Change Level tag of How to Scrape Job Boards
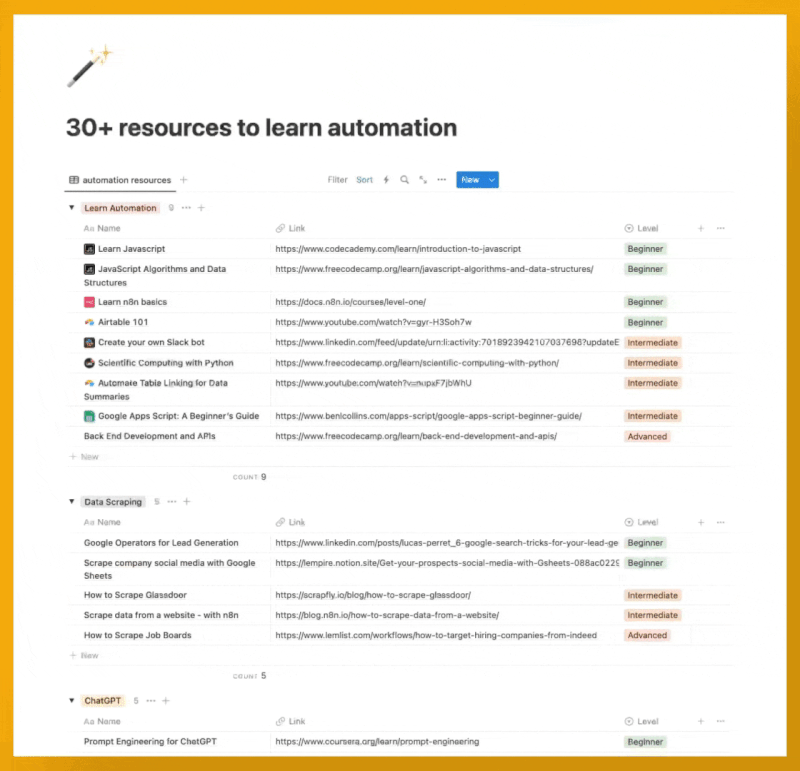This screenshot has width=800, height=771. coord(647,635)
